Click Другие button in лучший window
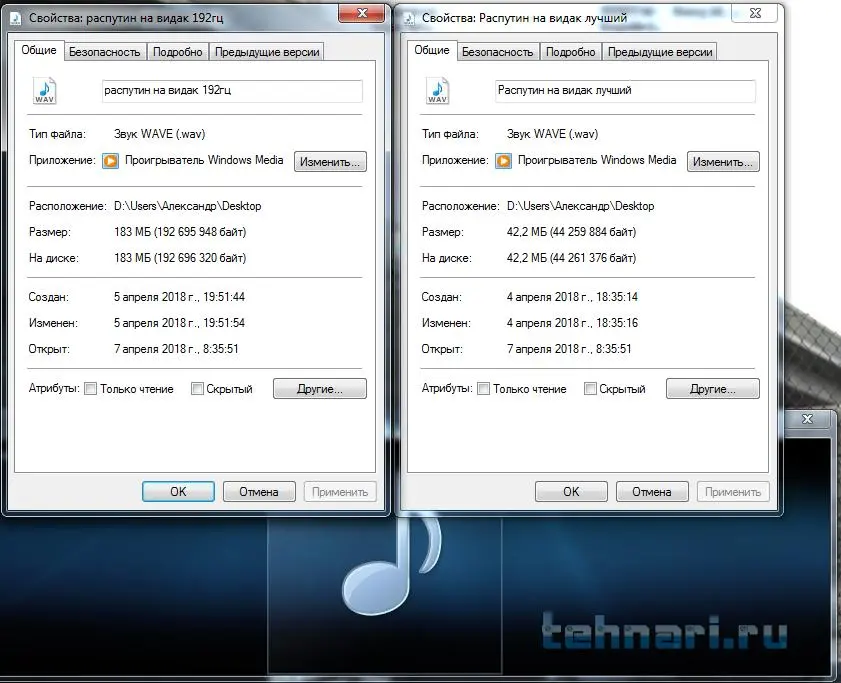 point(713,388)
